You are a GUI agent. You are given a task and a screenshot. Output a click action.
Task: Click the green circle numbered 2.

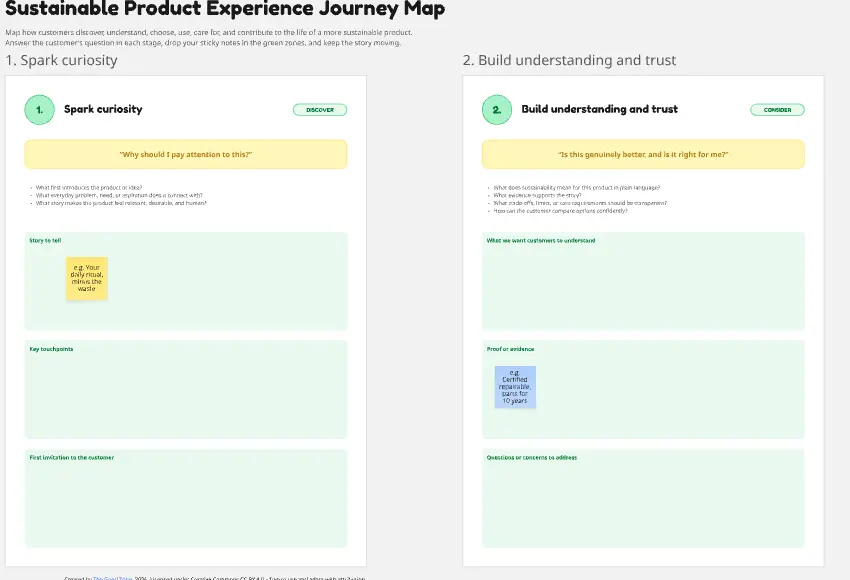(x=497, y=109)
